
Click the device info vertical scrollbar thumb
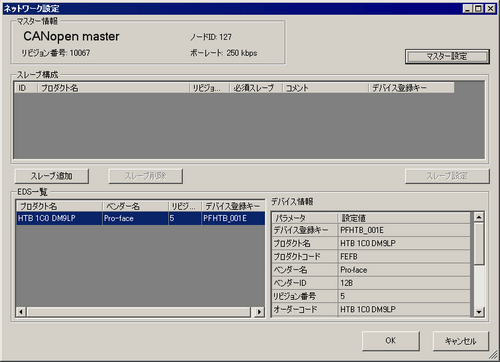(479, 244)
